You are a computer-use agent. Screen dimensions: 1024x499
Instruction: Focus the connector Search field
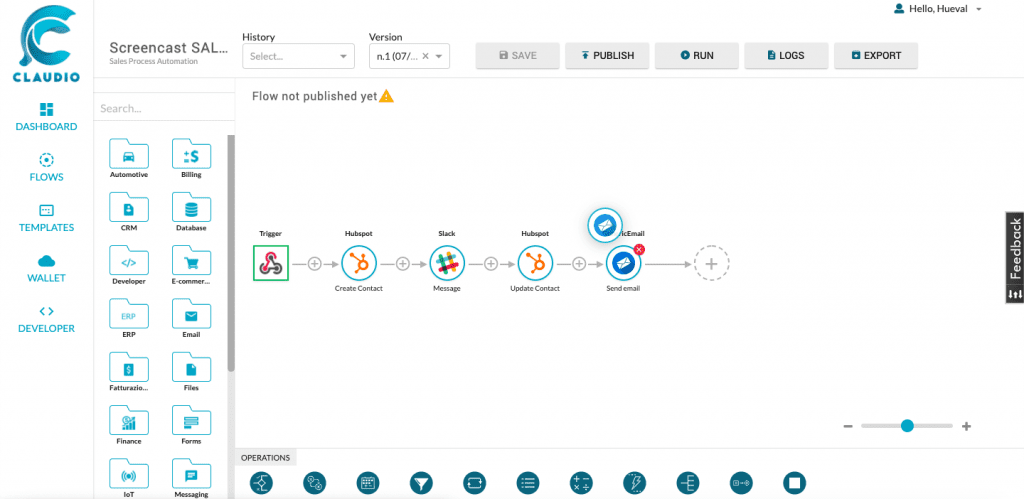point(165,108)
